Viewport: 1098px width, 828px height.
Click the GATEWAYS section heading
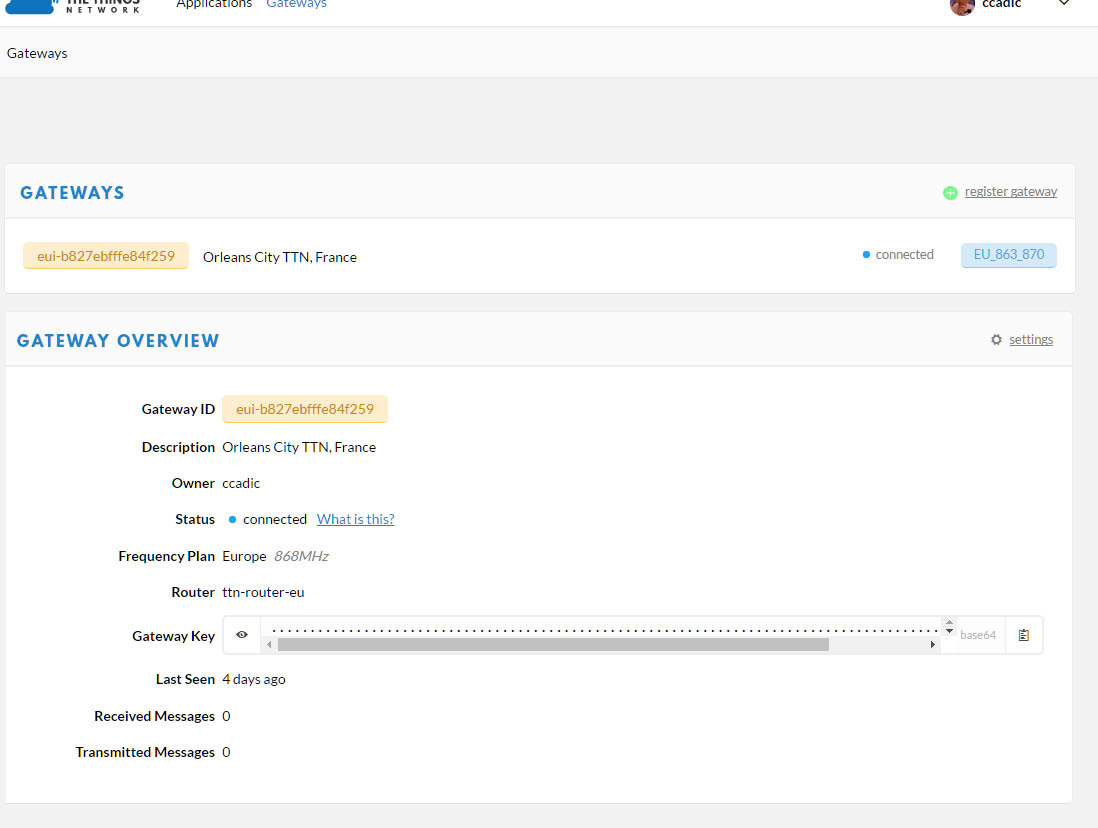click(72, 193)
